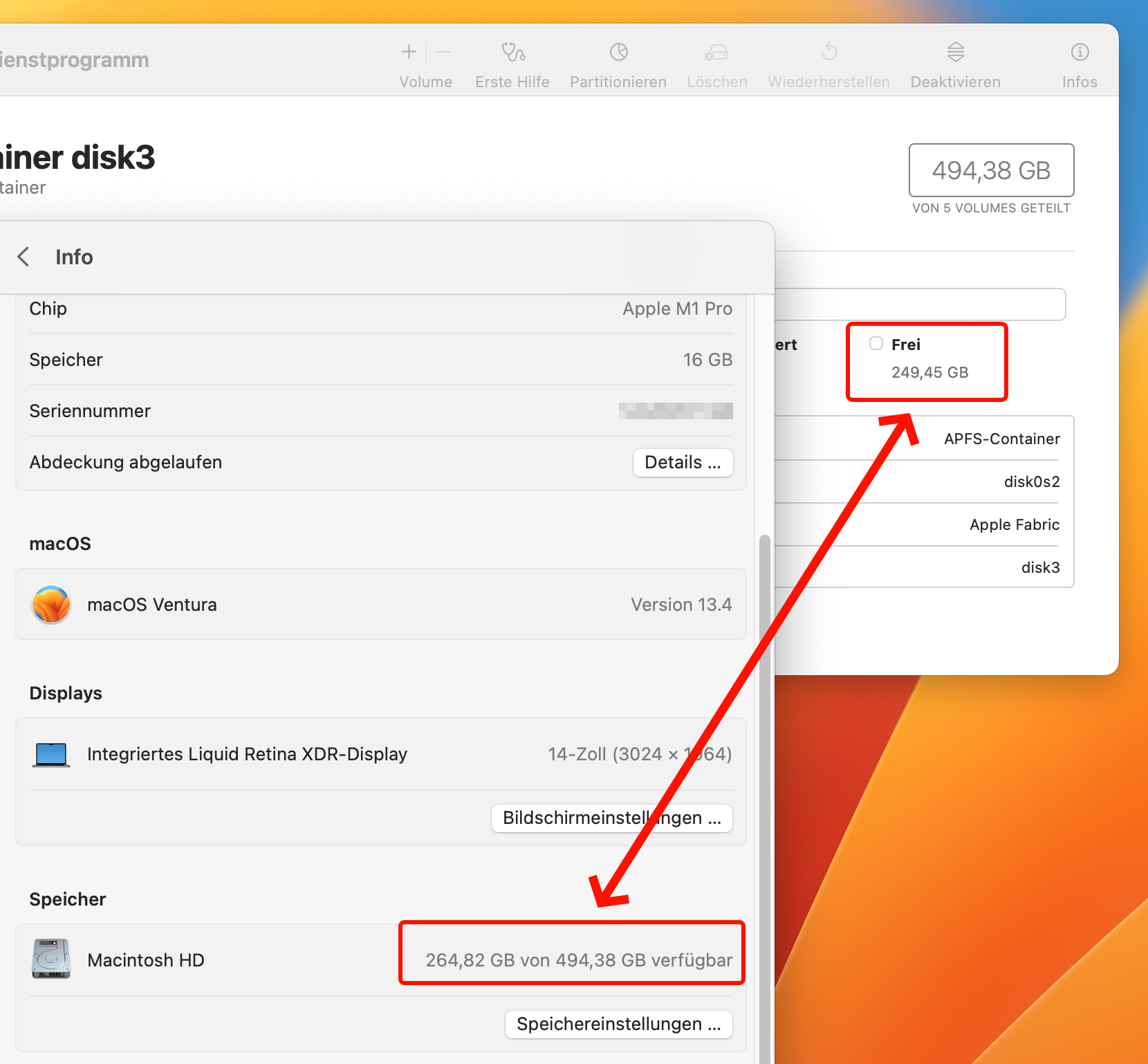Open Details for Abdeckung abgelaufen
Screen dimensions: 1148x1064
(683, 462)
